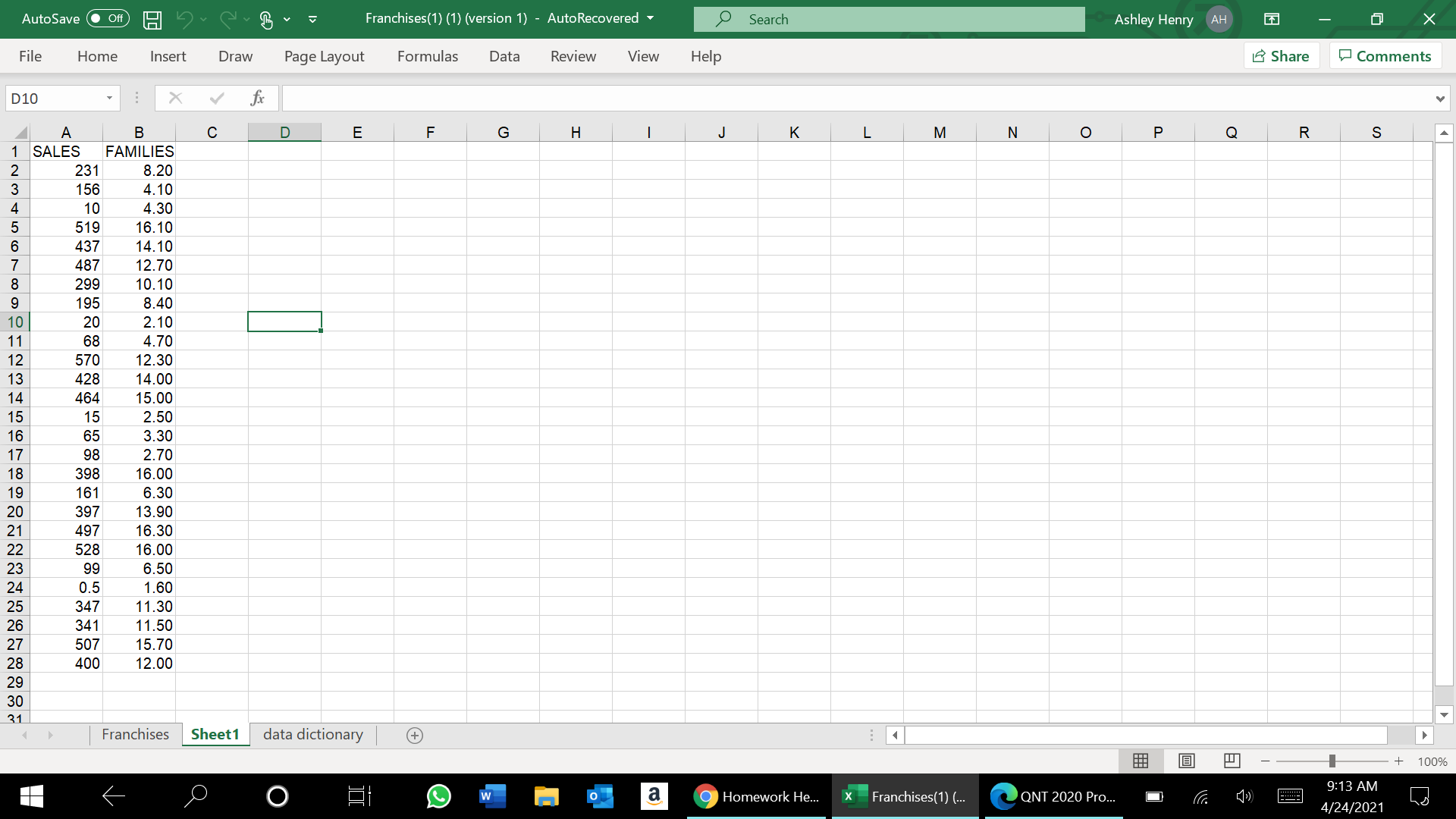Click the Save icon in title bar
This screenshot has width=1456, height=819.
coord(152,20)
